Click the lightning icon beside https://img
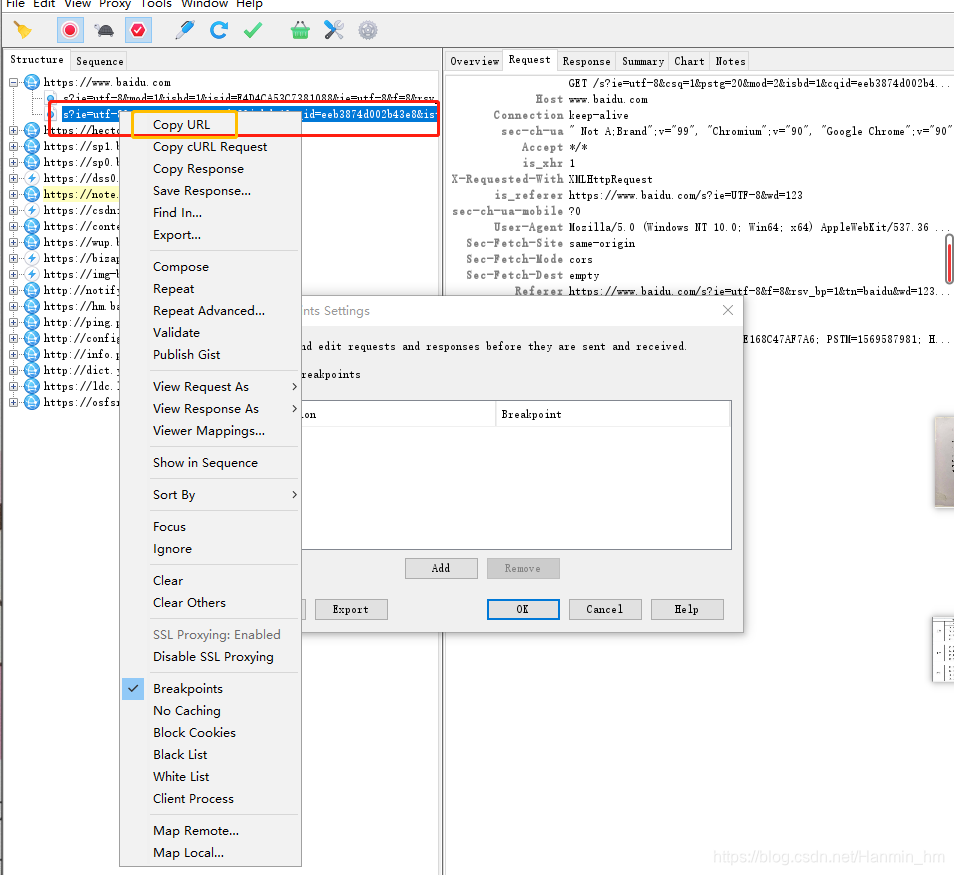The width and height of the screenshot is (954, 875). (32, 274)
